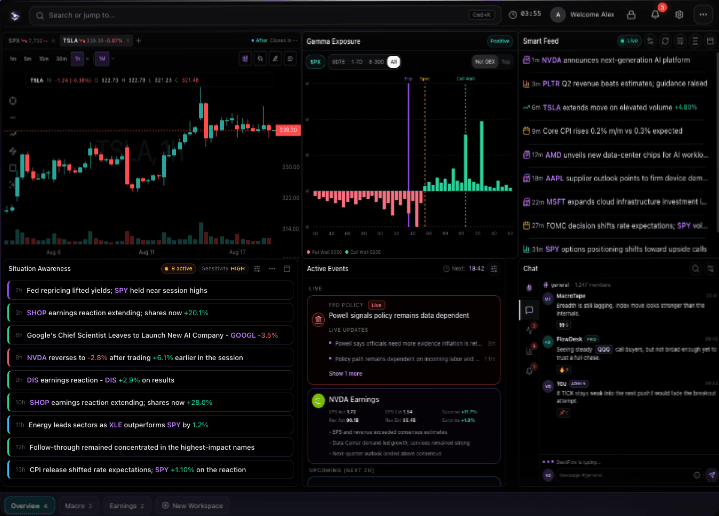Open the GOOGL Chief Scientist Leaves alert row
The width and height of the screenshot is (719, 516).
click(x=151, y=335)
